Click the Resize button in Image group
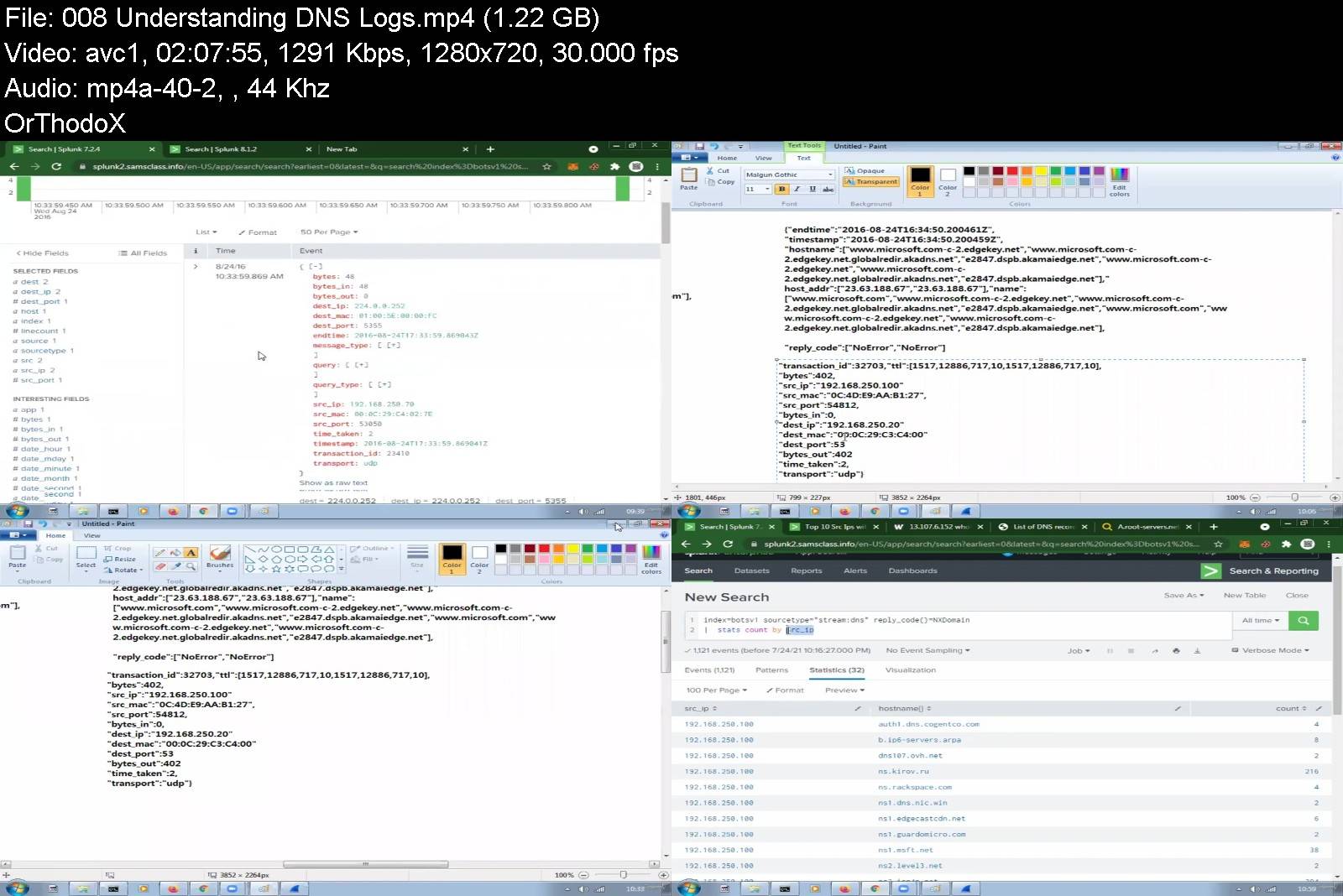 tap(120, 559)
